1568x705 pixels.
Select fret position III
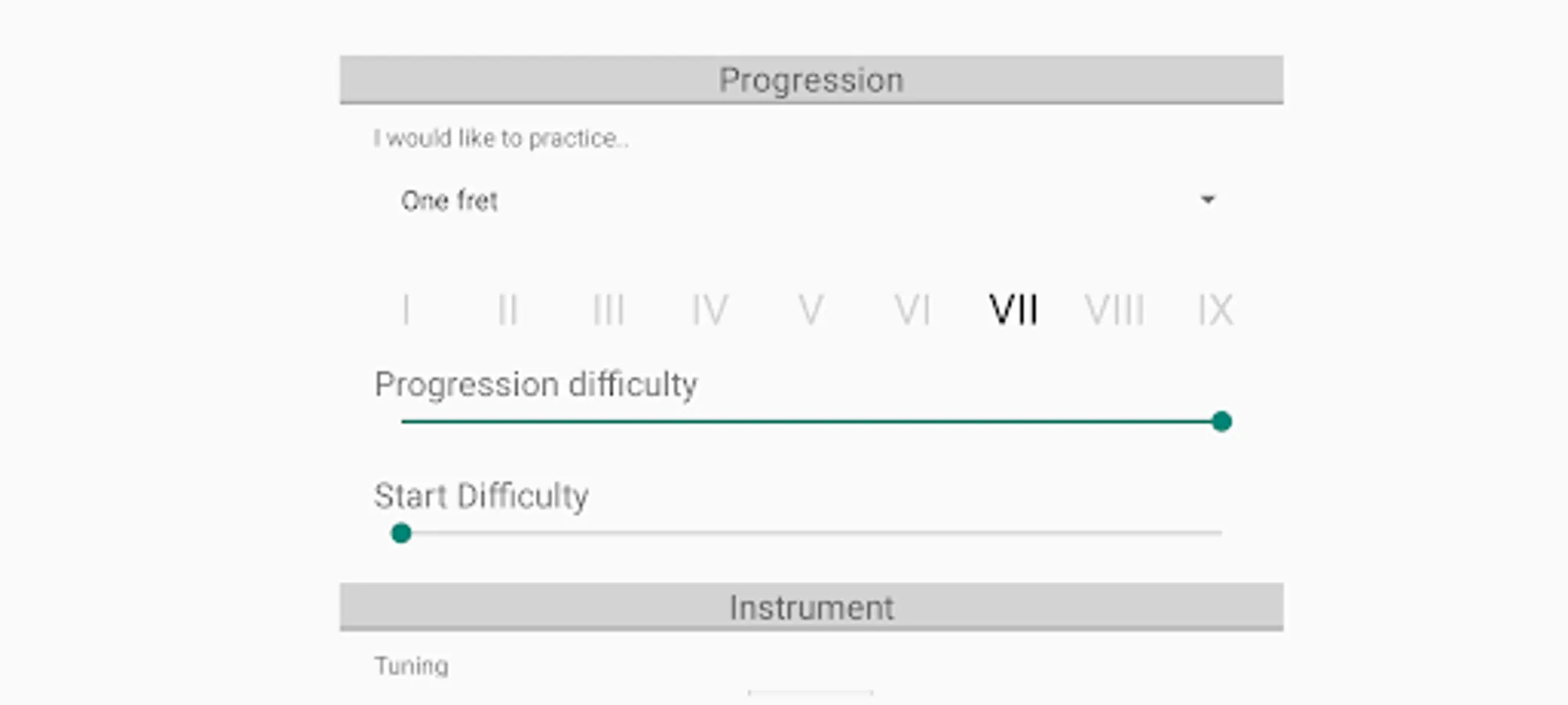coord(608,310)
